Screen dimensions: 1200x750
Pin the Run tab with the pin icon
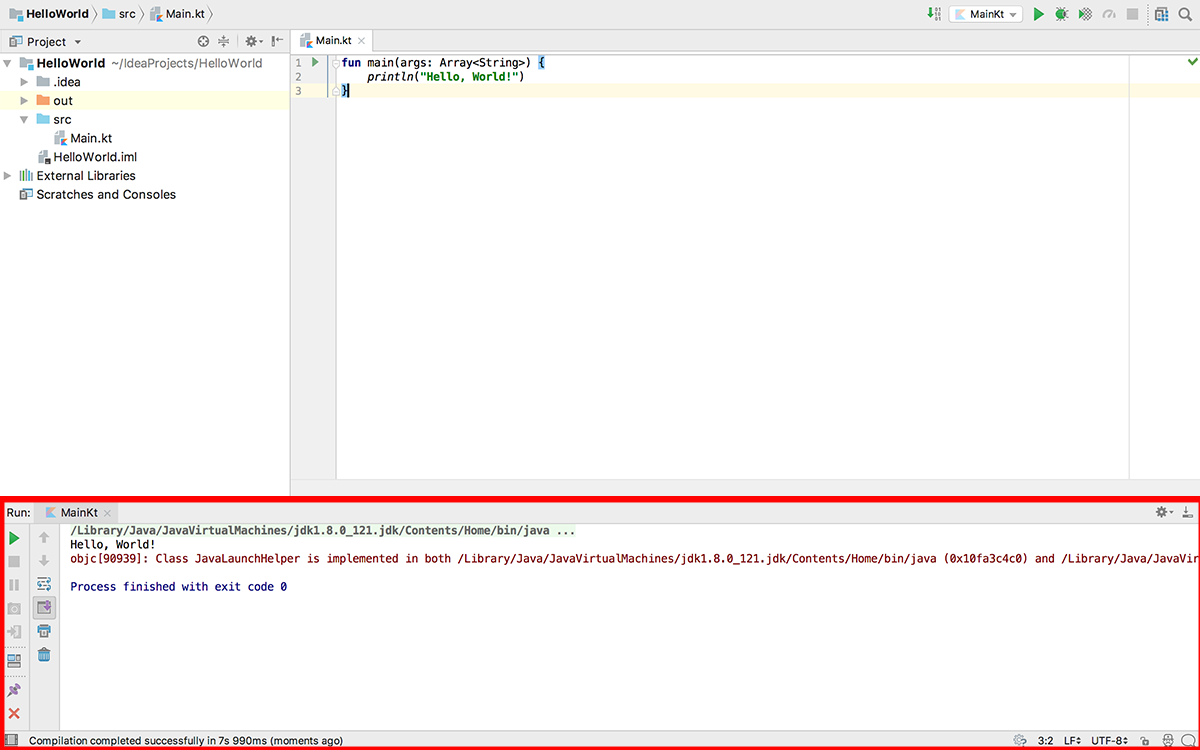(x=14, y=690)
